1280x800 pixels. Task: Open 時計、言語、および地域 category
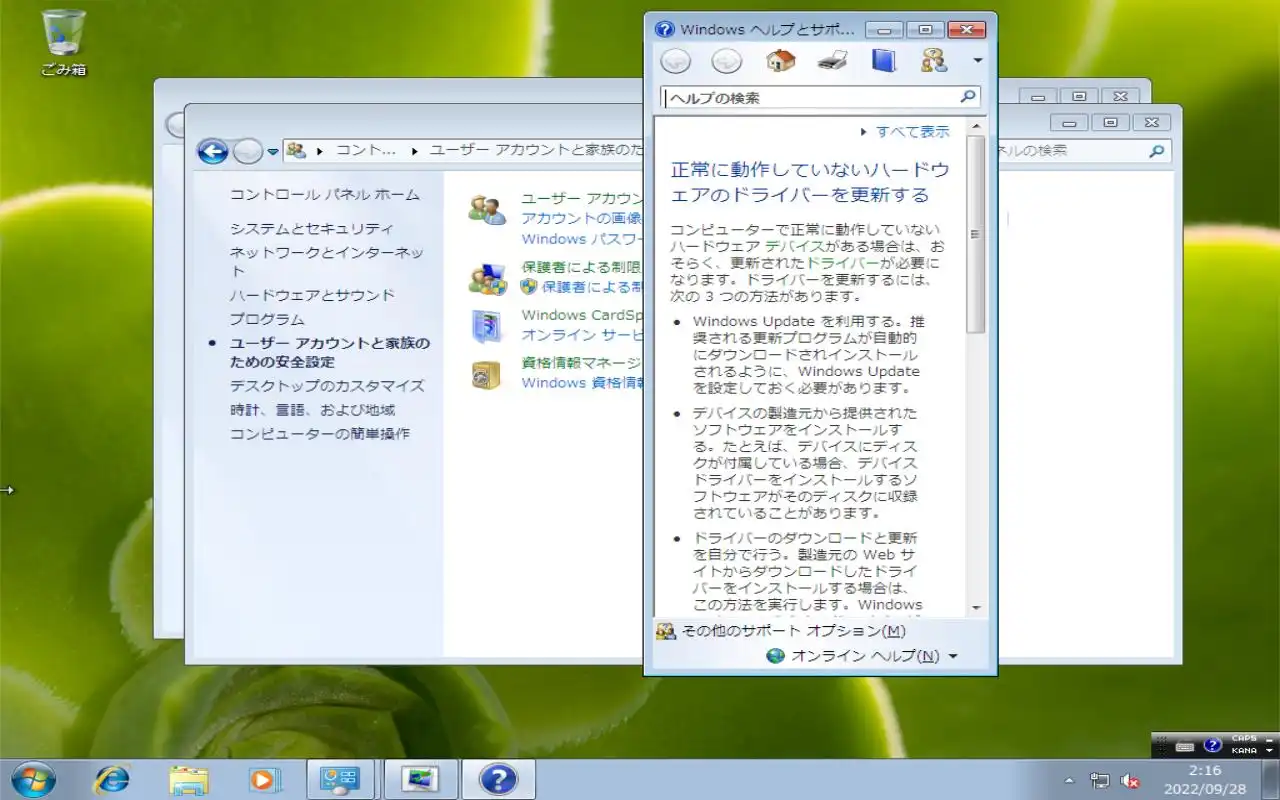pyautogui.click(x=312, y=410)
